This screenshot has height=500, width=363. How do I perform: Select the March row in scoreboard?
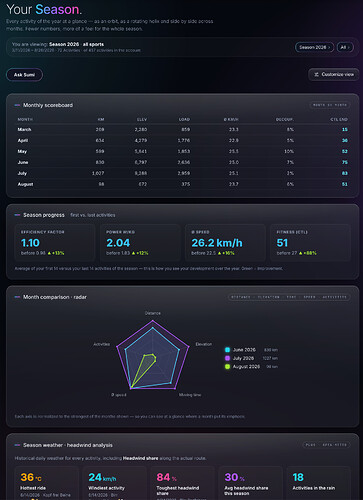point(182,129)
